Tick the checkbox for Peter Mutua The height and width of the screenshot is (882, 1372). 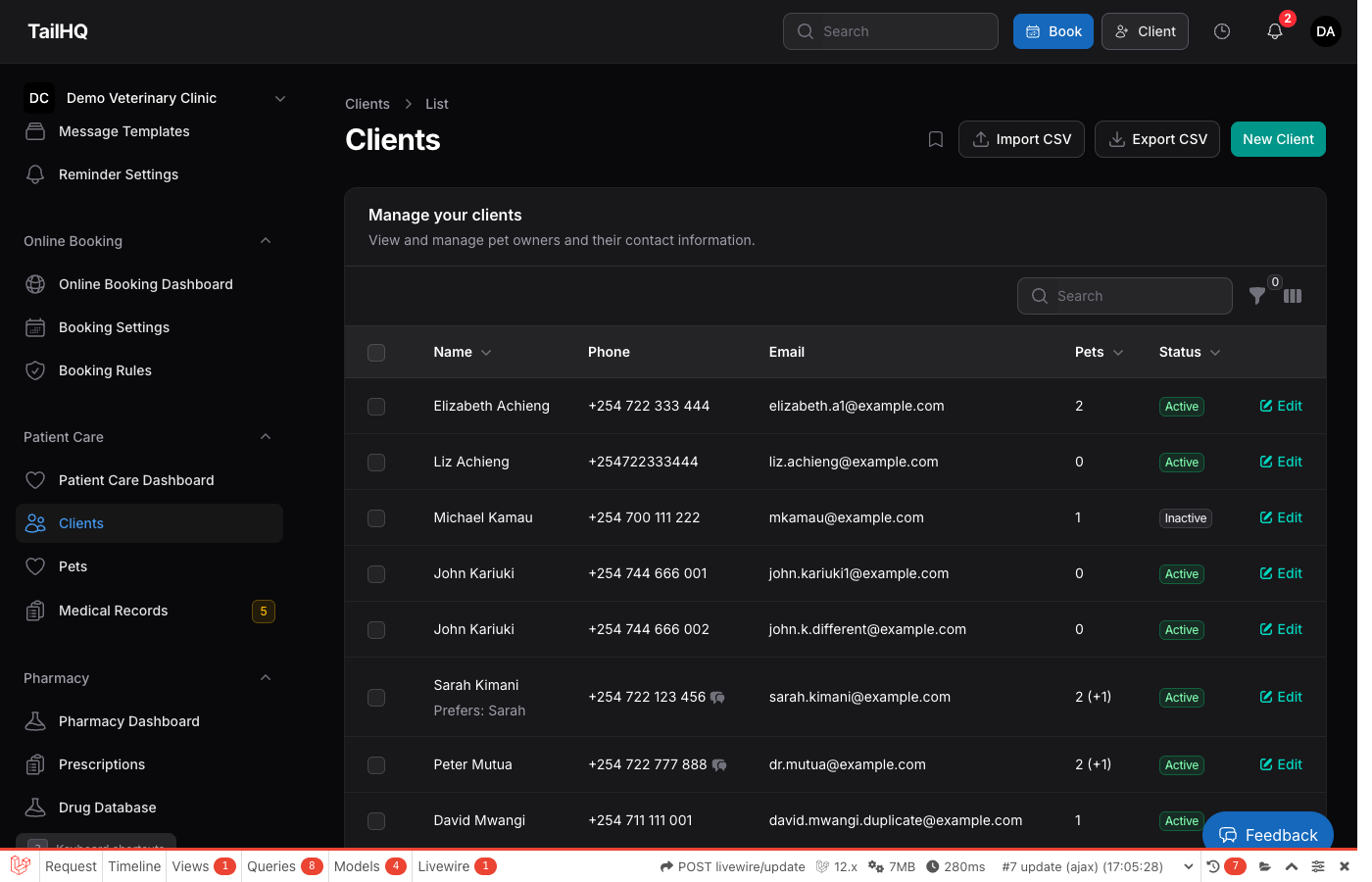pyautogui.click(x=376, y=765)
